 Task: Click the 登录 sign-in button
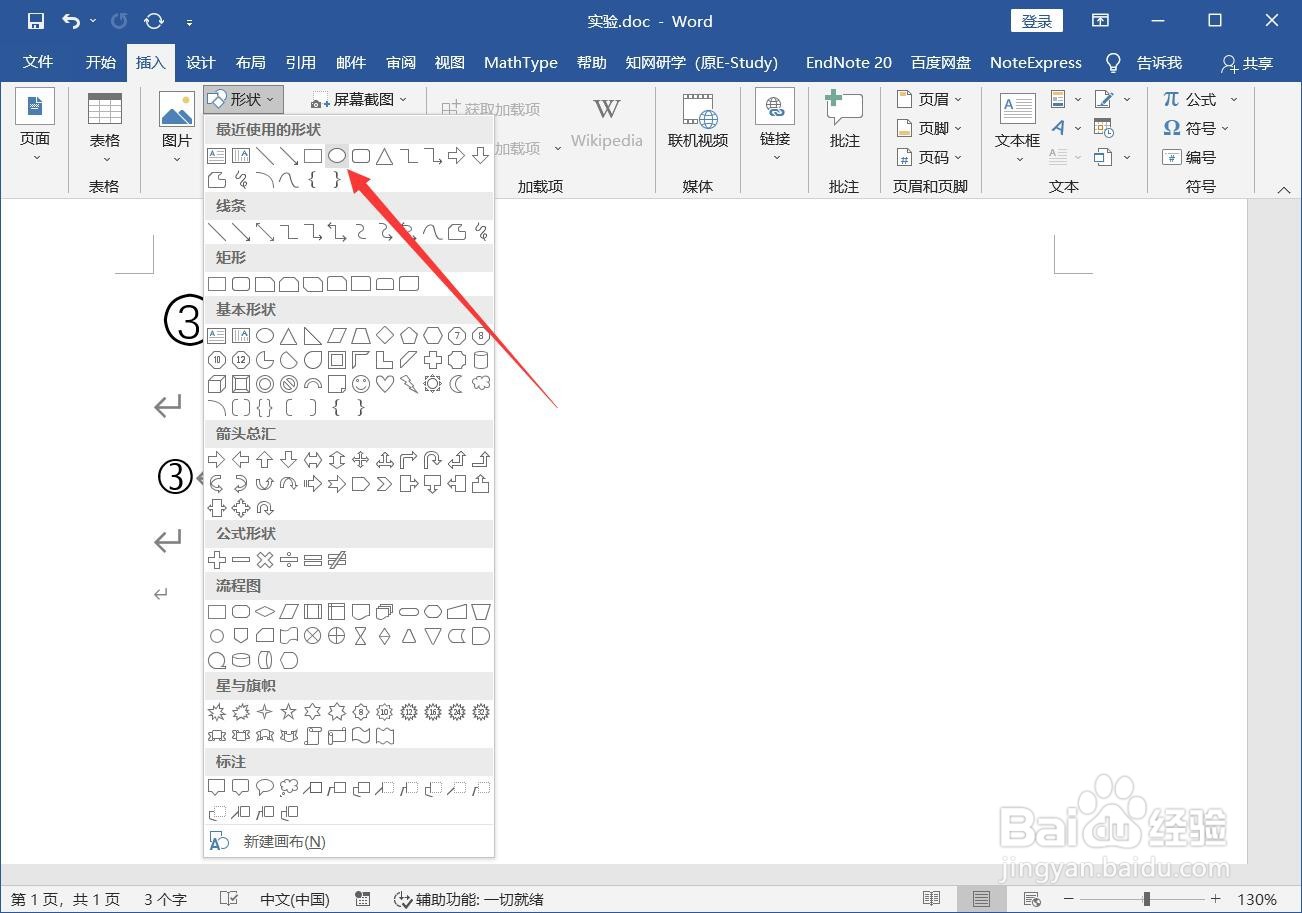tap(1037, 21)
